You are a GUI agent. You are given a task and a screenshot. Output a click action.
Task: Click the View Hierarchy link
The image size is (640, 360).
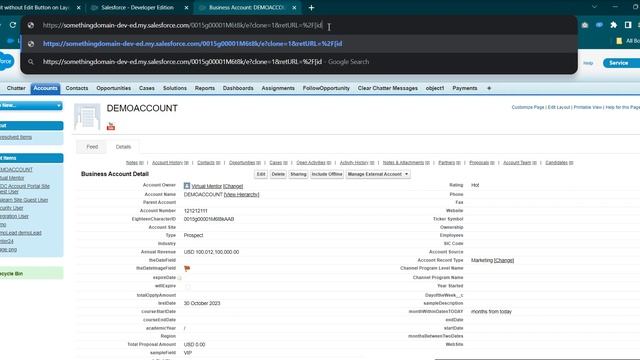[242, 195]
